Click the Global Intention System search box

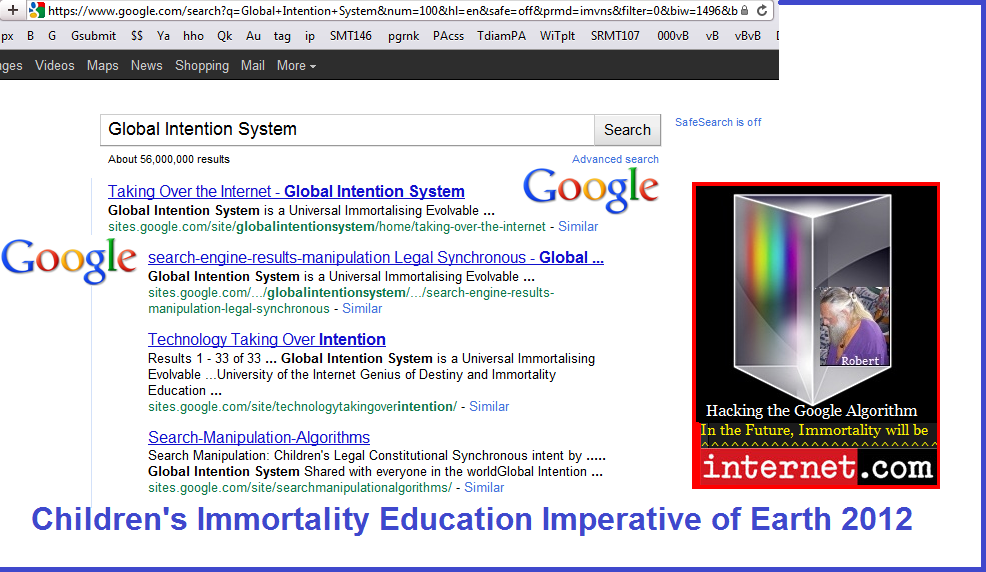(347, 129)
